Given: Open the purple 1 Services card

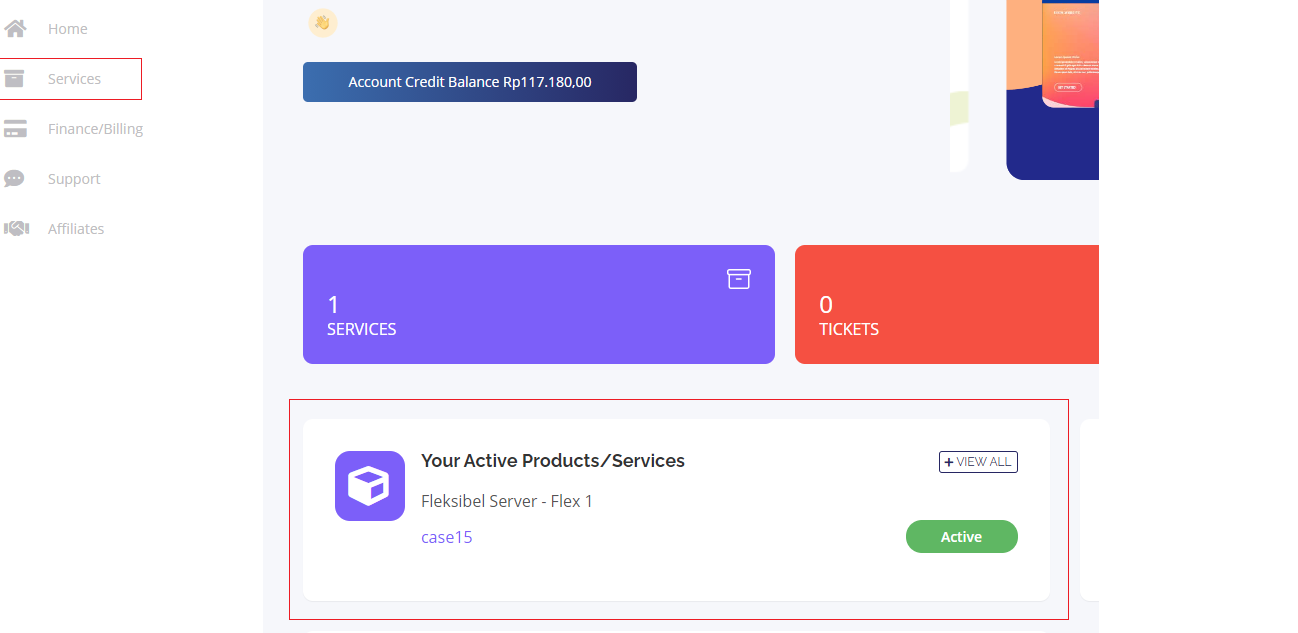Looking at the screenshot, I should click(x=538, y=305).
